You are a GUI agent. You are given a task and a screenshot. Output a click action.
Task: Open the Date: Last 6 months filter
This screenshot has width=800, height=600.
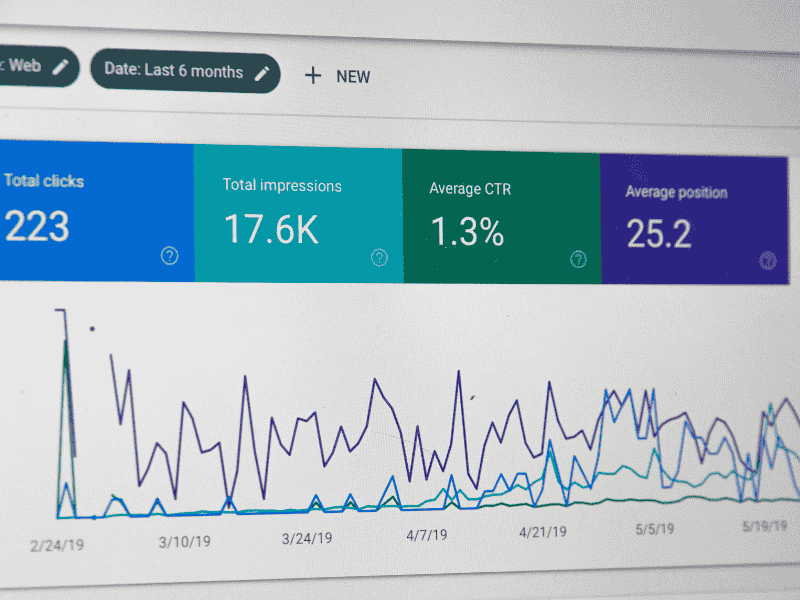185,71
